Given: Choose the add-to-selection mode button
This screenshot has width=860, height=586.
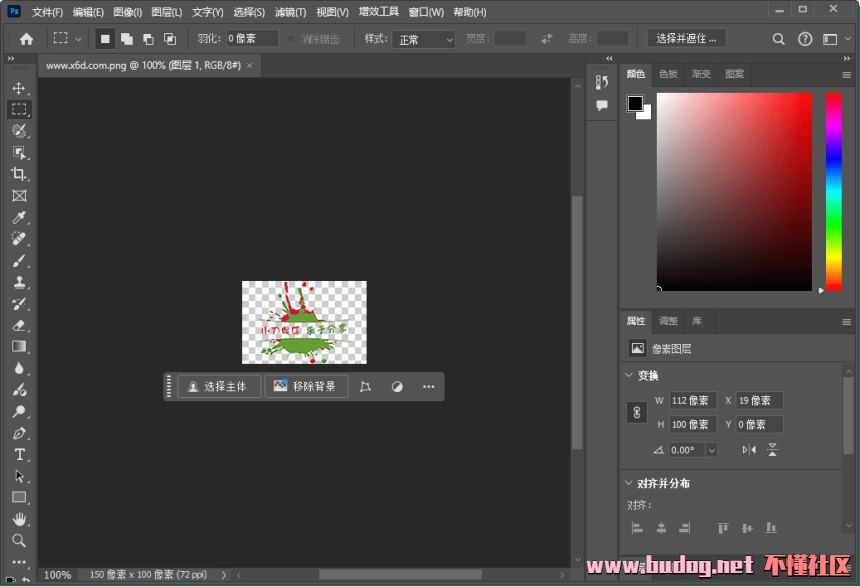Looking at the screenshot, I should [x=126, y=39].
